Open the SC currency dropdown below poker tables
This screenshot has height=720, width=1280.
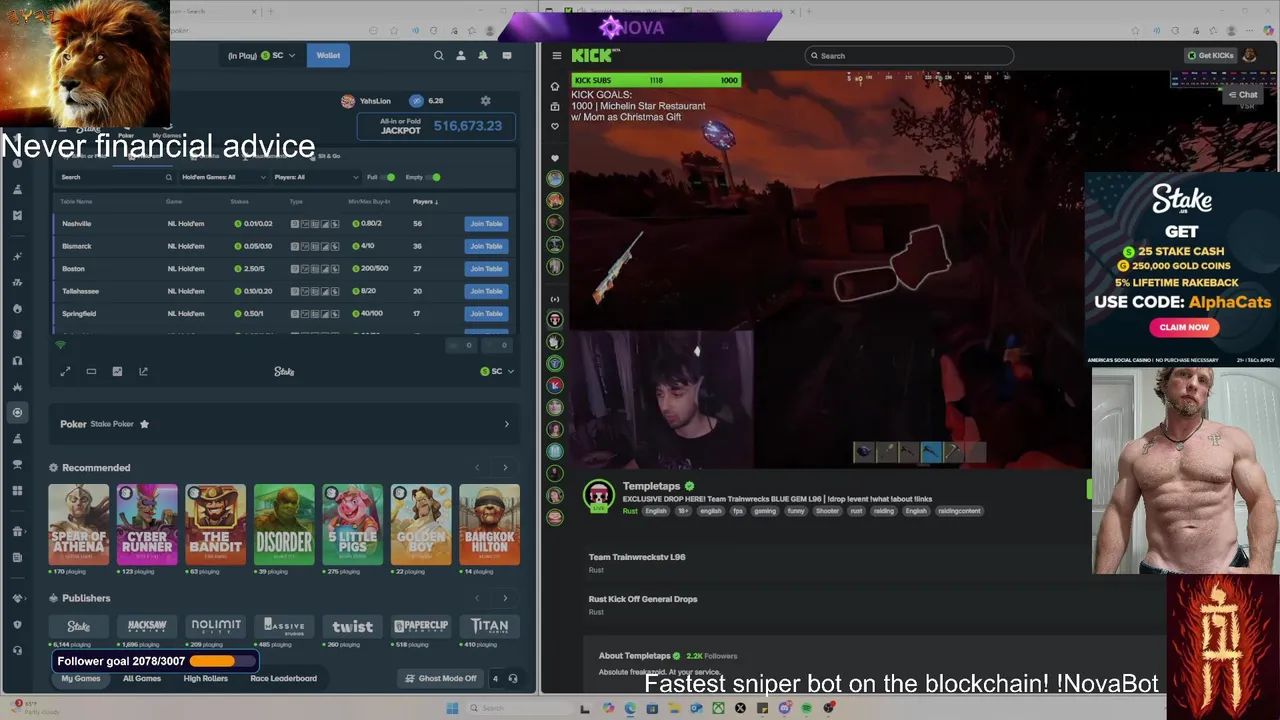(x=497, y=372)
